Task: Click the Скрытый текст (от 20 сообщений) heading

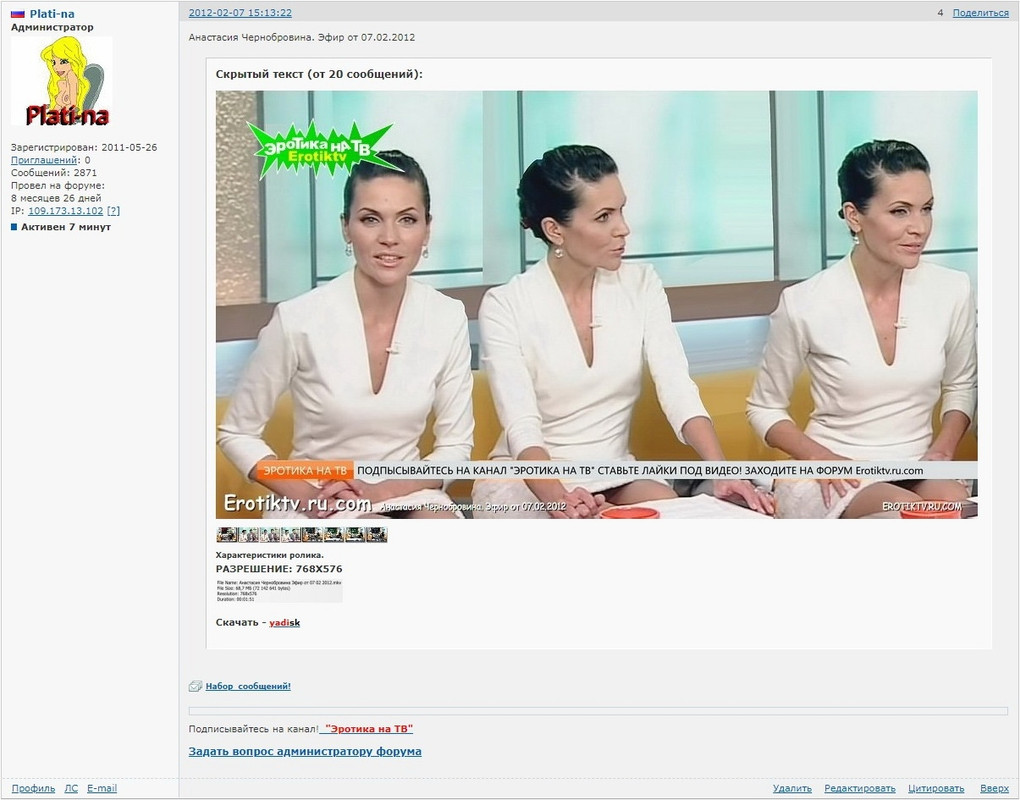Action: point(319,74)
